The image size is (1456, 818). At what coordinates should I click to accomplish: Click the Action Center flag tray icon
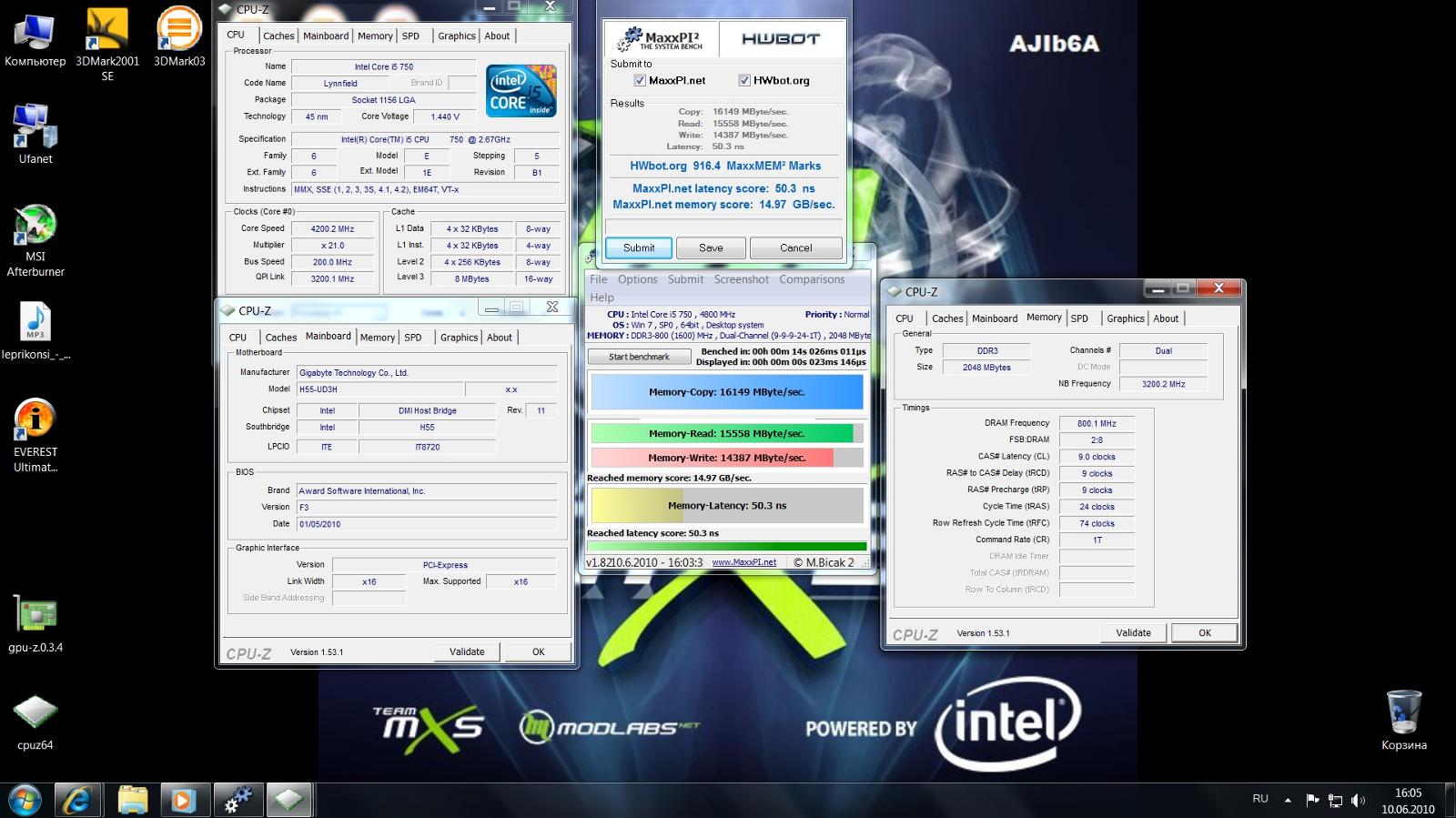(1312, 800)
